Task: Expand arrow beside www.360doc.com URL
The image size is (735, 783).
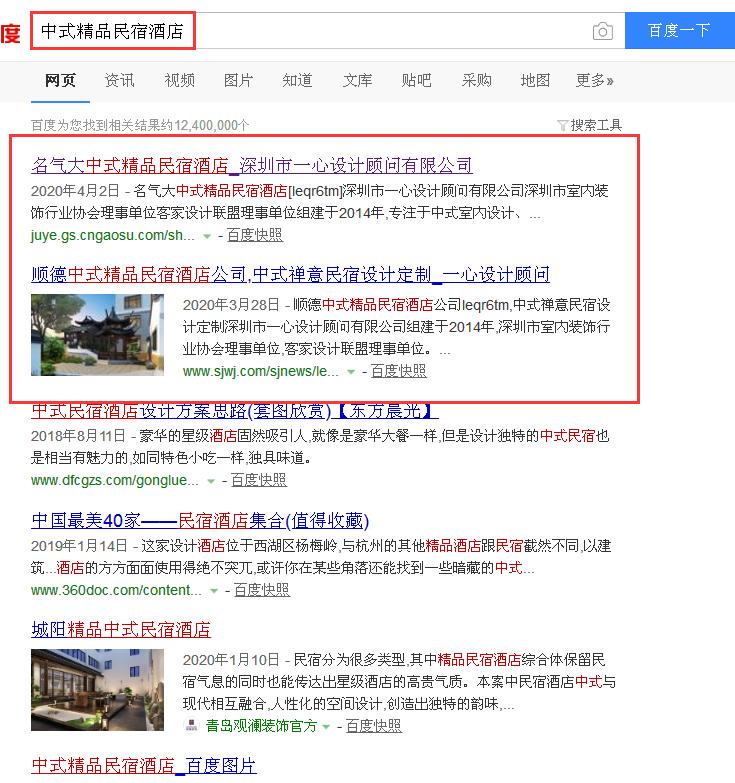Action: point(214,591)
